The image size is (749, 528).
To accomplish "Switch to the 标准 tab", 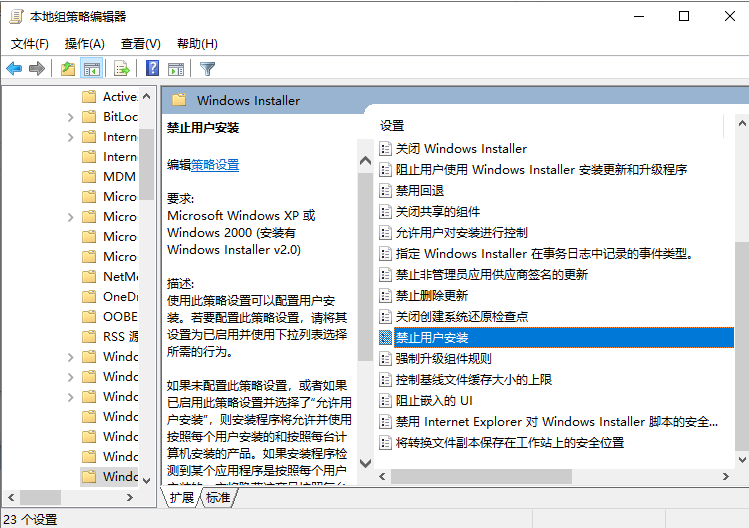I will [218, 497].
